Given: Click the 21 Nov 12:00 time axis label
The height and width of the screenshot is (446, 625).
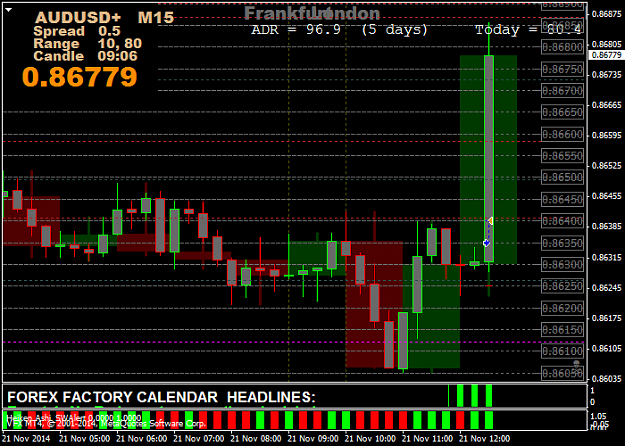Looking at the screenshot, I should (485, 439).
